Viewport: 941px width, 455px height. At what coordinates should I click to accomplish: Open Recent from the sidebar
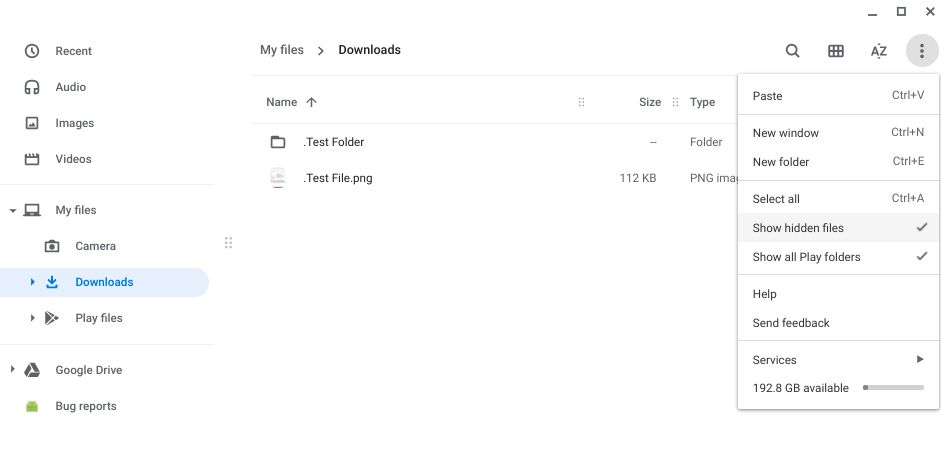point(73,51)
